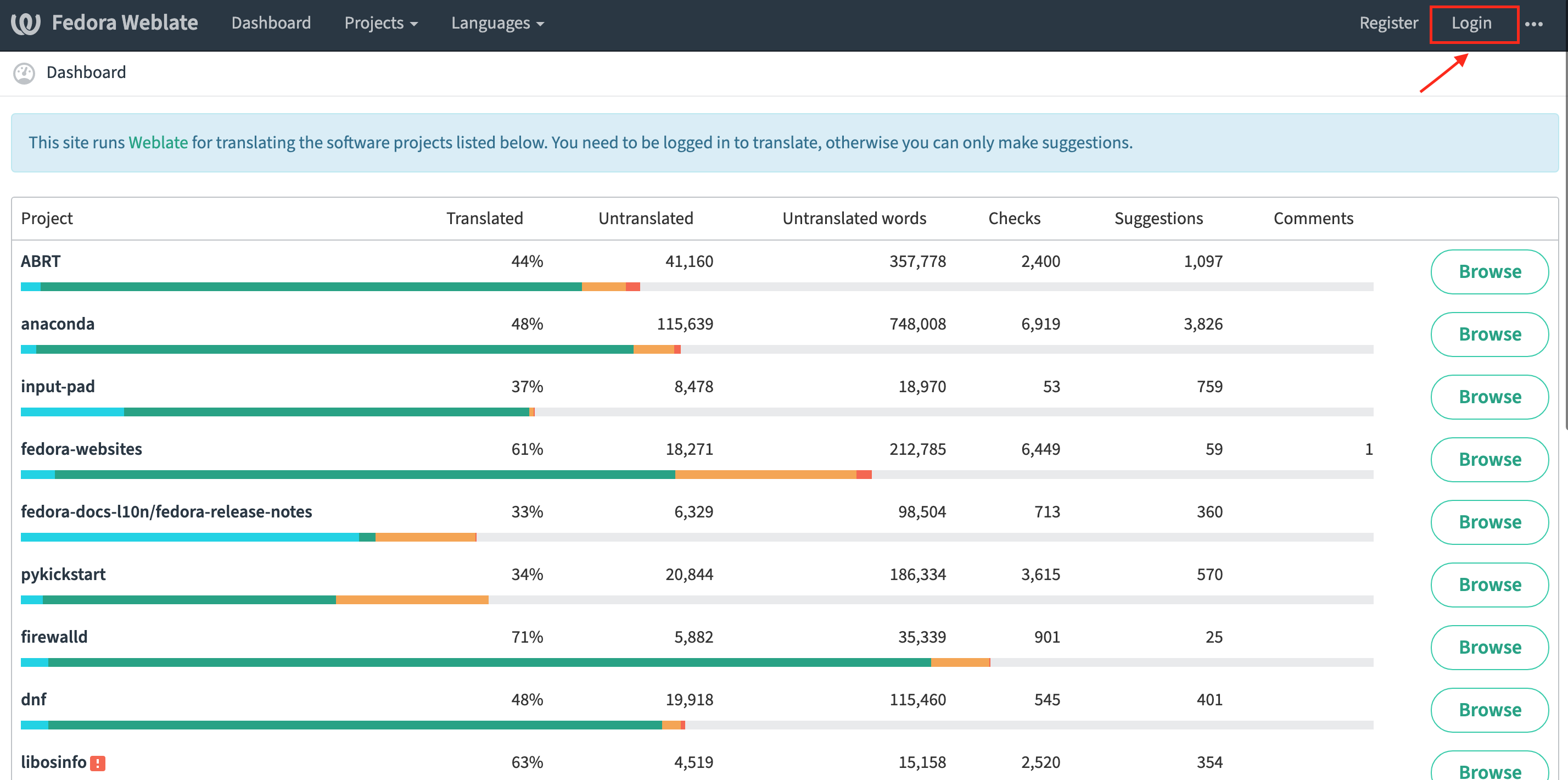Open the anaconda project link

click(x=58, y=325)
